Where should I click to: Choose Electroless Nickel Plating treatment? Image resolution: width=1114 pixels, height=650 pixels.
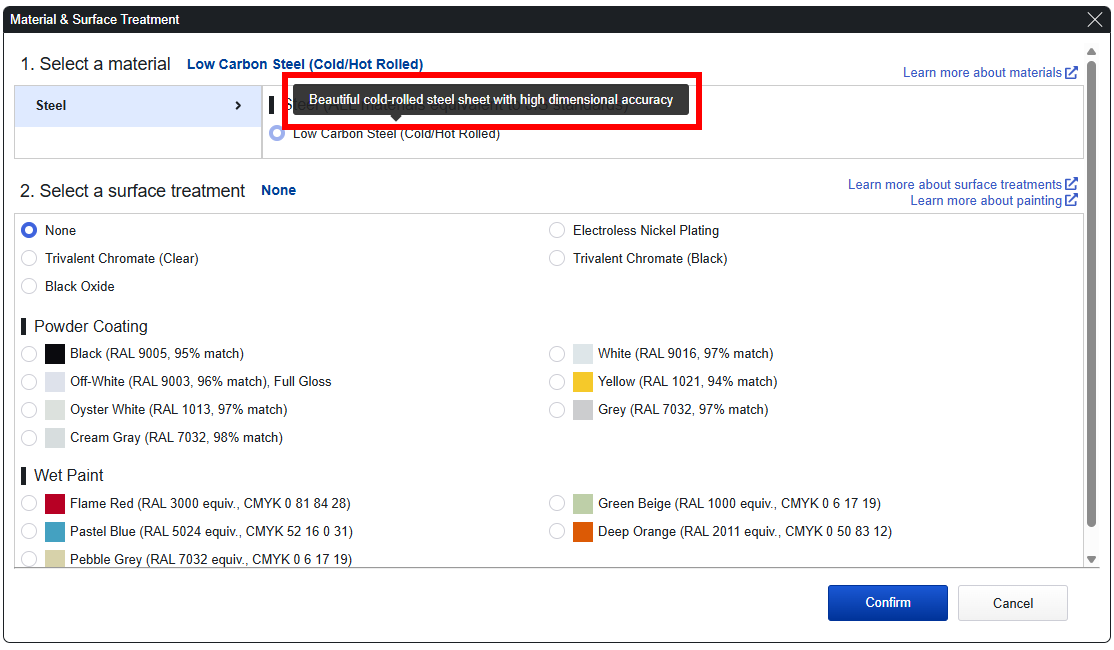coord(557,230)
